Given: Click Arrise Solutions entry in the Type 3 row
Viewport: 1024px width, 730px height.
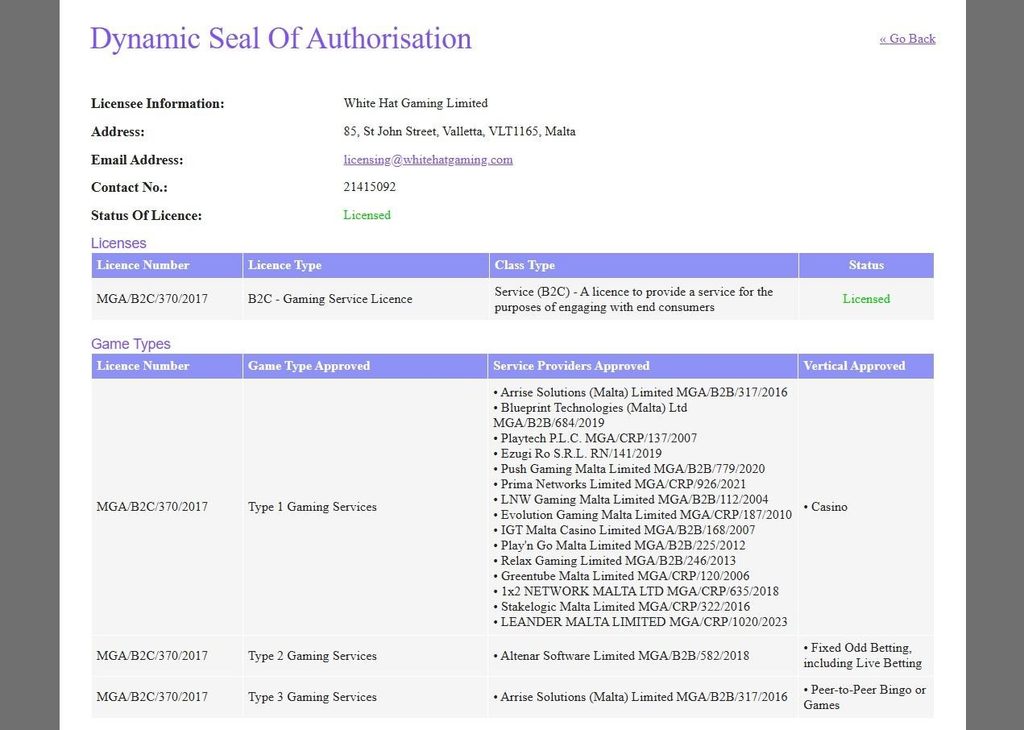Looking at the screenshot, I should [x=640, y=697].
